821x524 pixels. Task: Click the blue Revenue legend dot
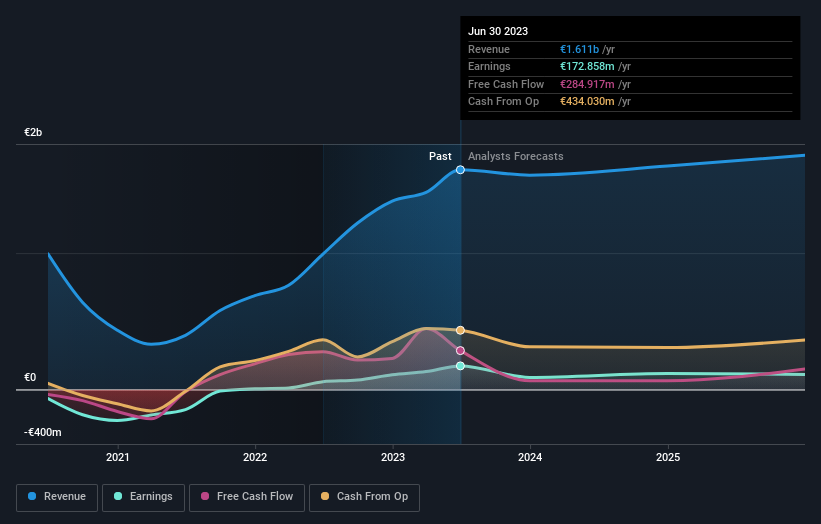[32, 496]
